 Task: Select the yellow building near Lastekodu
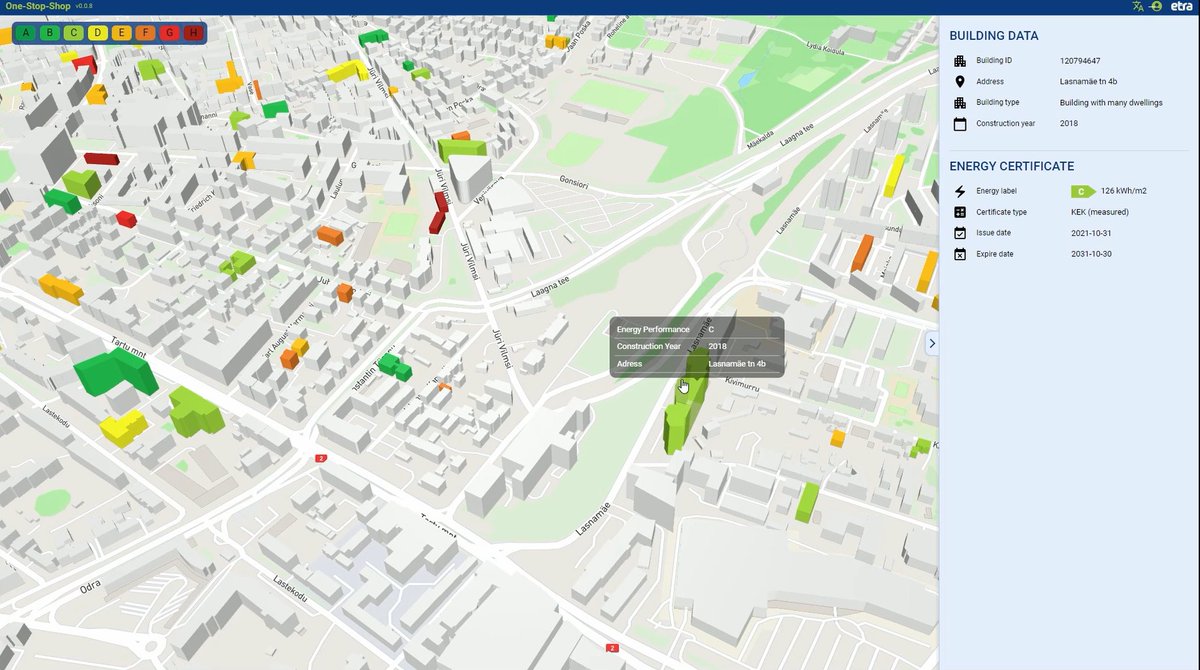click(123, 428)
